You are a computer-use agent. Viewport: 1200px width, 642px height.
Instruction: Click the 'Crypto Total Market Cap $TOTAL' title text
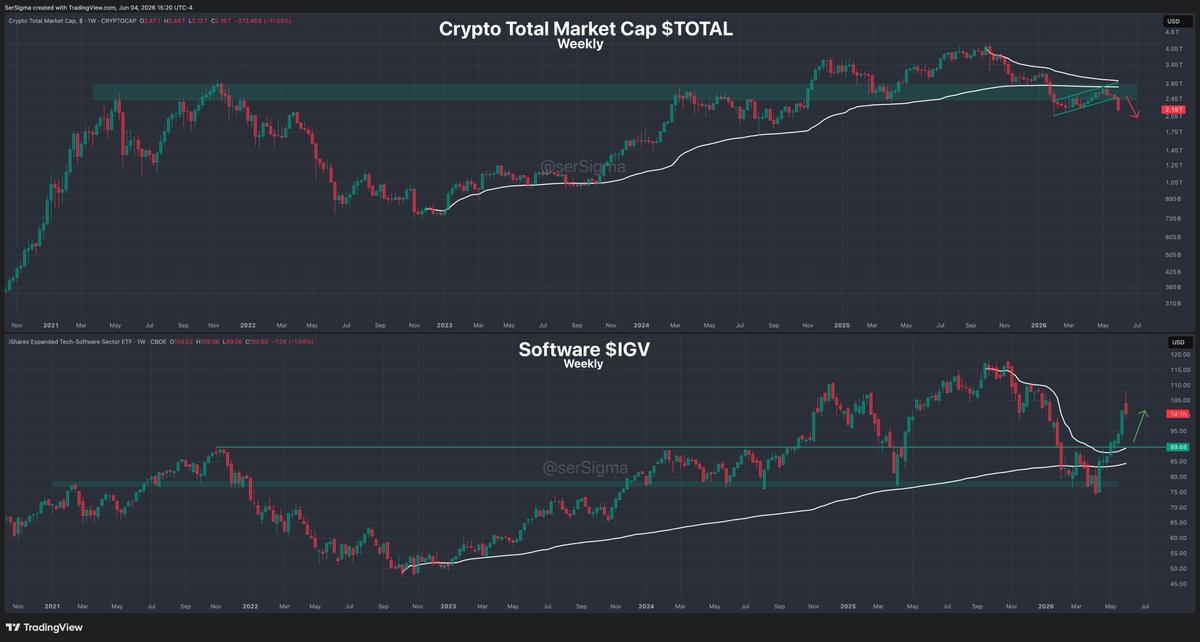(x=587, y=29)
